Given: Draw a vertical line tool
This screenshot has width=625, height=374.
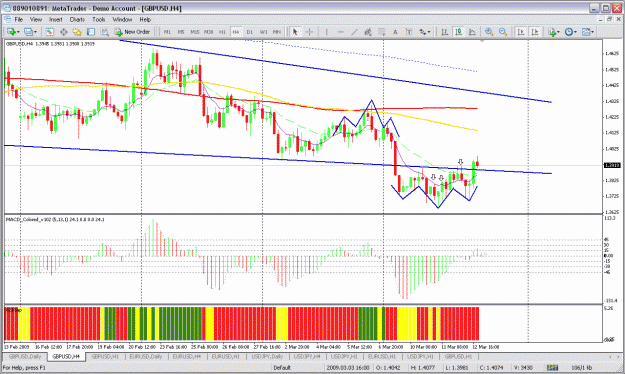Looking at the screenshot, I should point(326,32).
